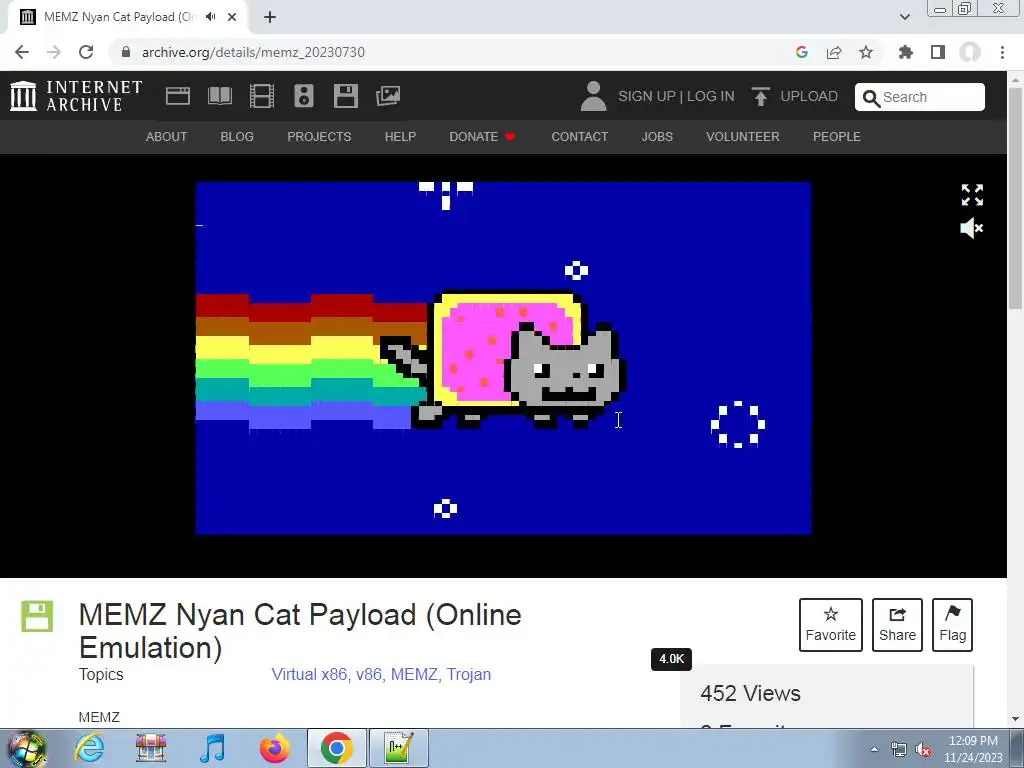1024x768 pixels.
Task: Open the Chrome three-dot menu
Action: coord(1002,52)
